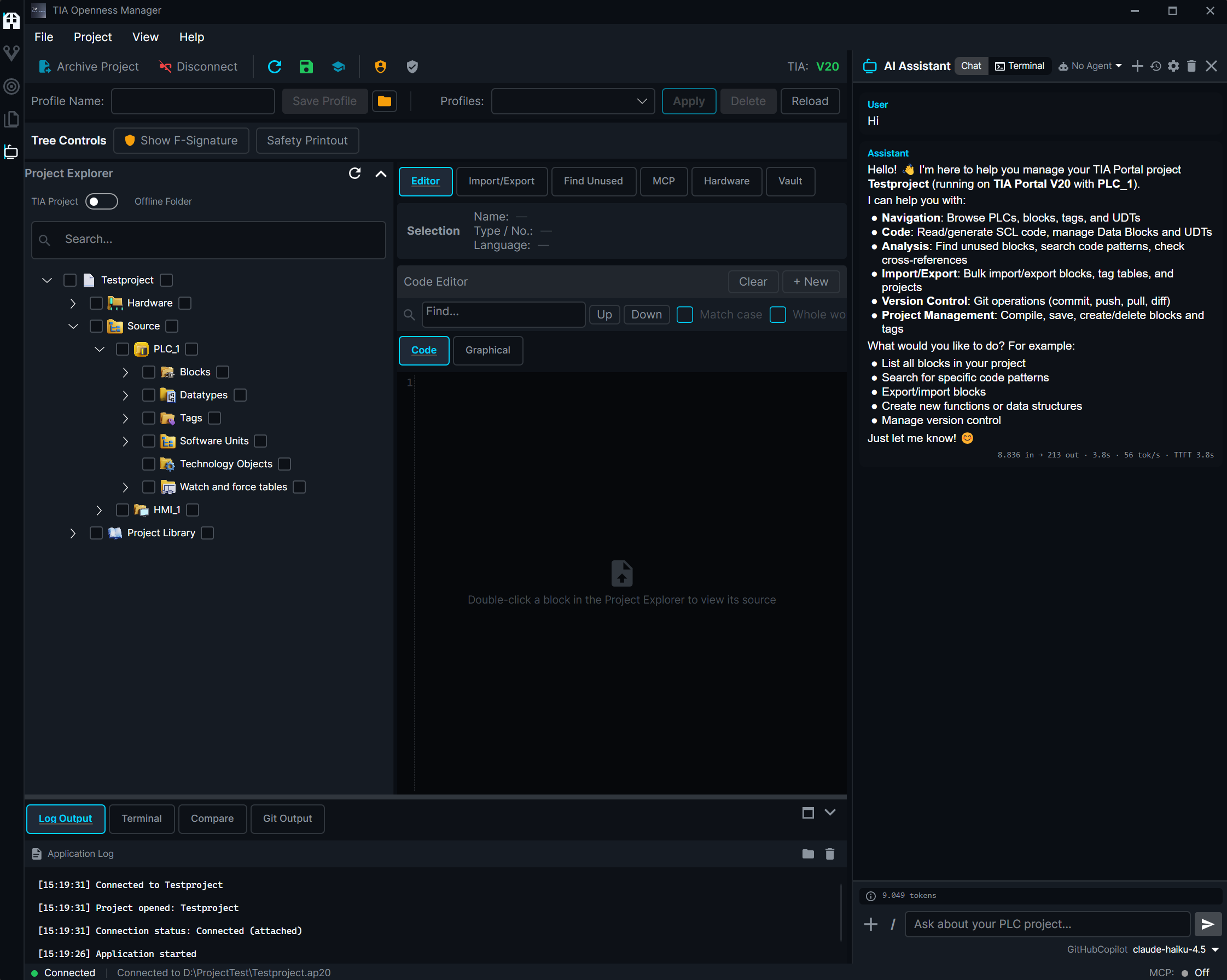1227x980 pixels.
Task: Click the Project Explorer search field
Action: click(x=208, y=240)
